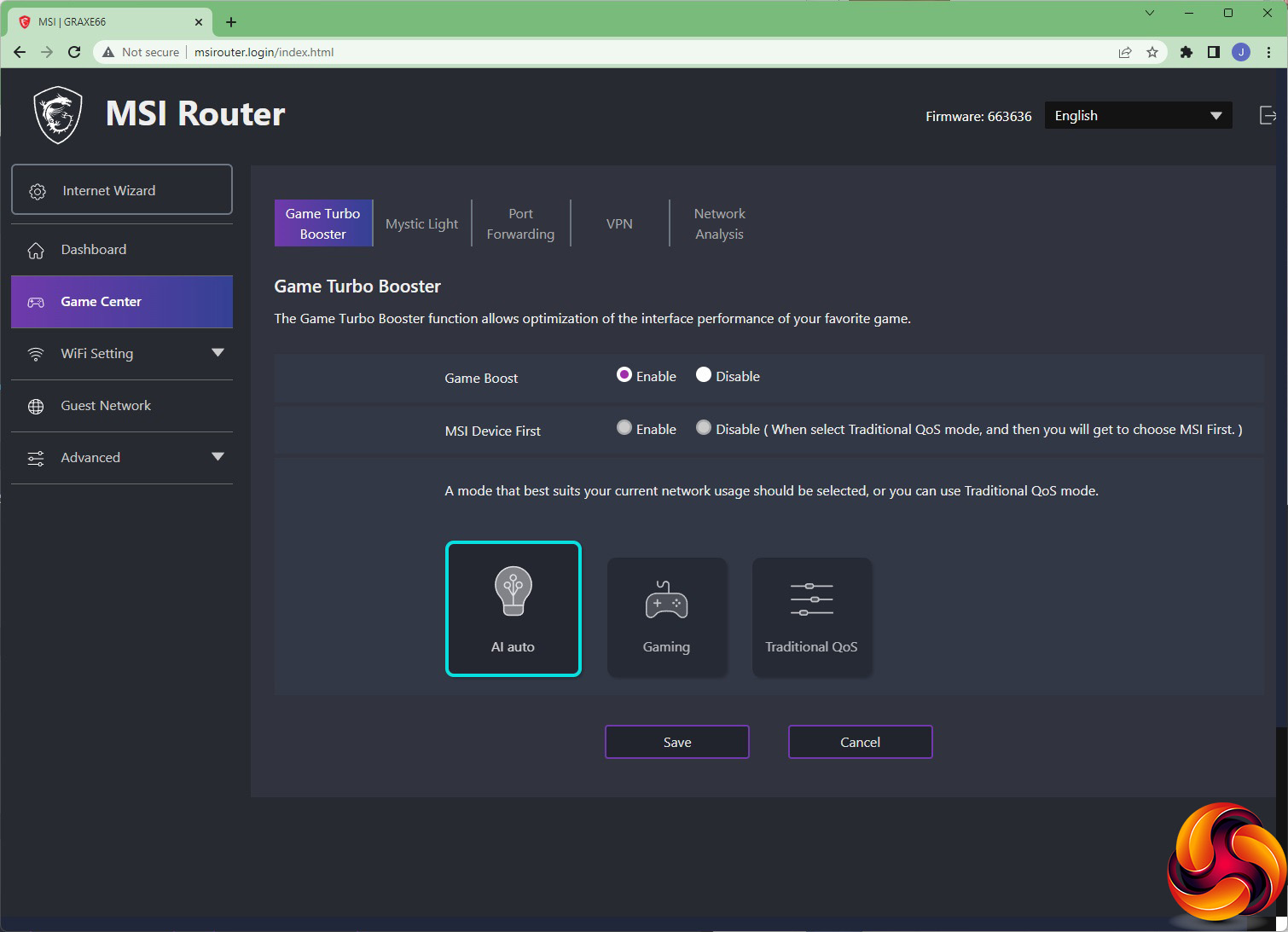Disable Game Boost
The height and width of the screenshot is (932, 1288).
704,375
